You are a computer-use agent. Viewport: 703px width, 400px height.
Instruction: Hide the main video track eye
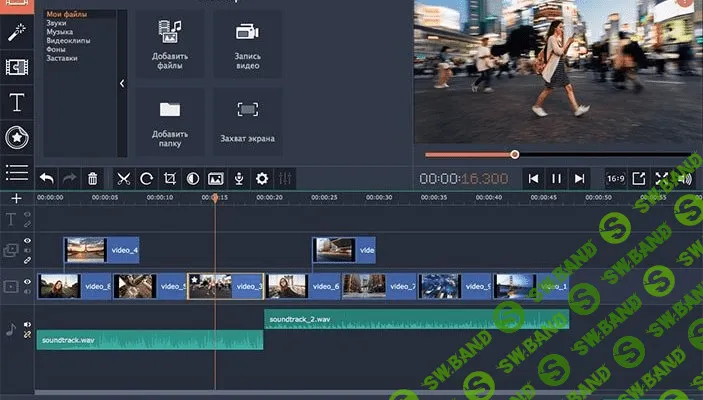[27, 282]
